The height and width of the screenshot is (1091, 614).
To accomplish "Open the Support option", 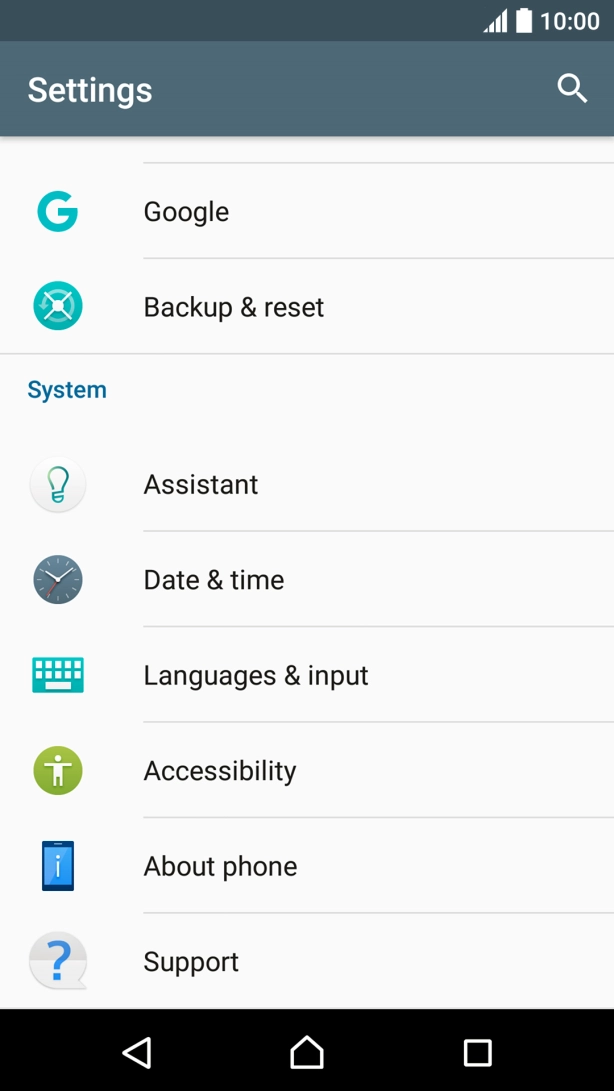I will (x=191, y=962).
